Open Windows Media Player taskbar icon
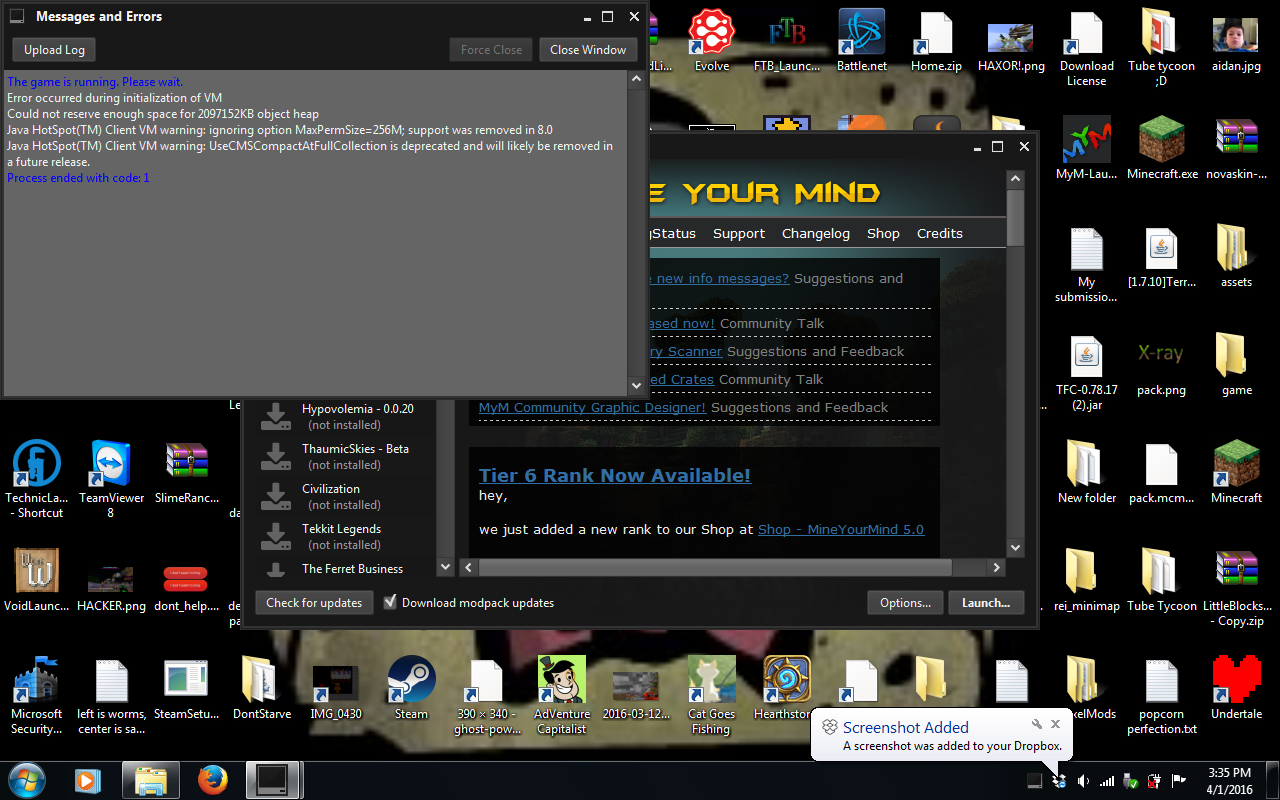 (87, 779)
